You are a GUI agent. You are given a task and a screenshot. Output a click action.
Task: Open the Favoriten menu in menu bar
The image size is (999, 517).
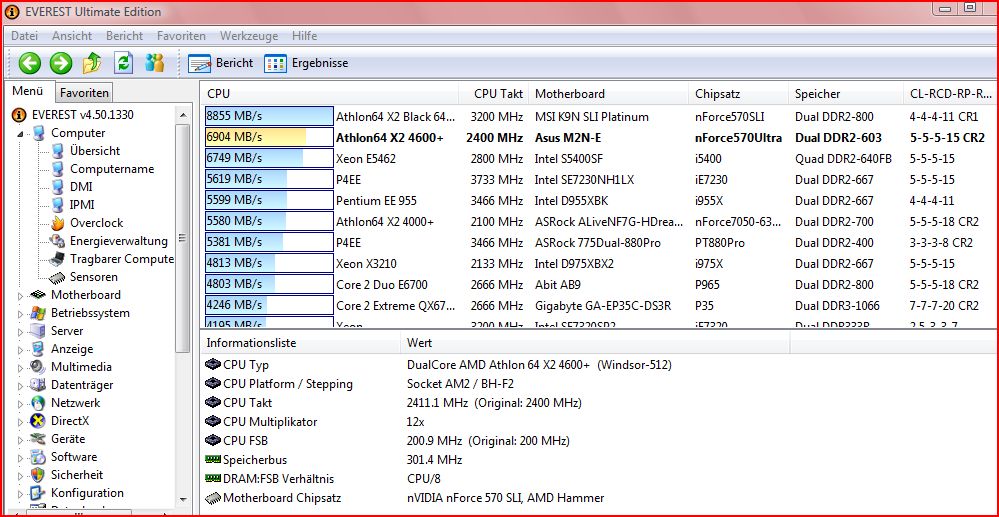[x=181, y=36]
